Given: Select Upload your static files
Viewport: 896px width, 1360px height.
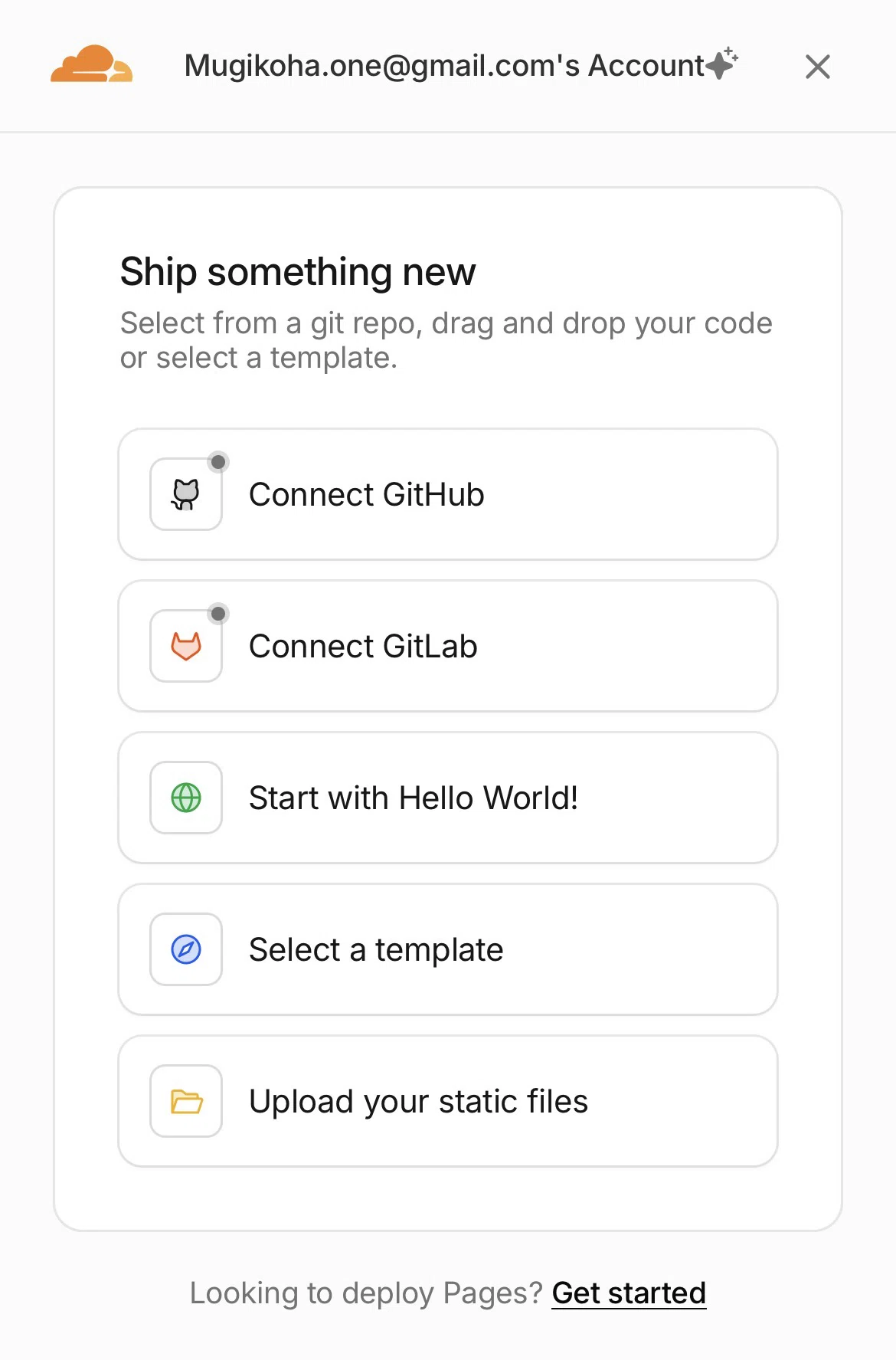Looking at the screenshot, I should (448, 1101).
